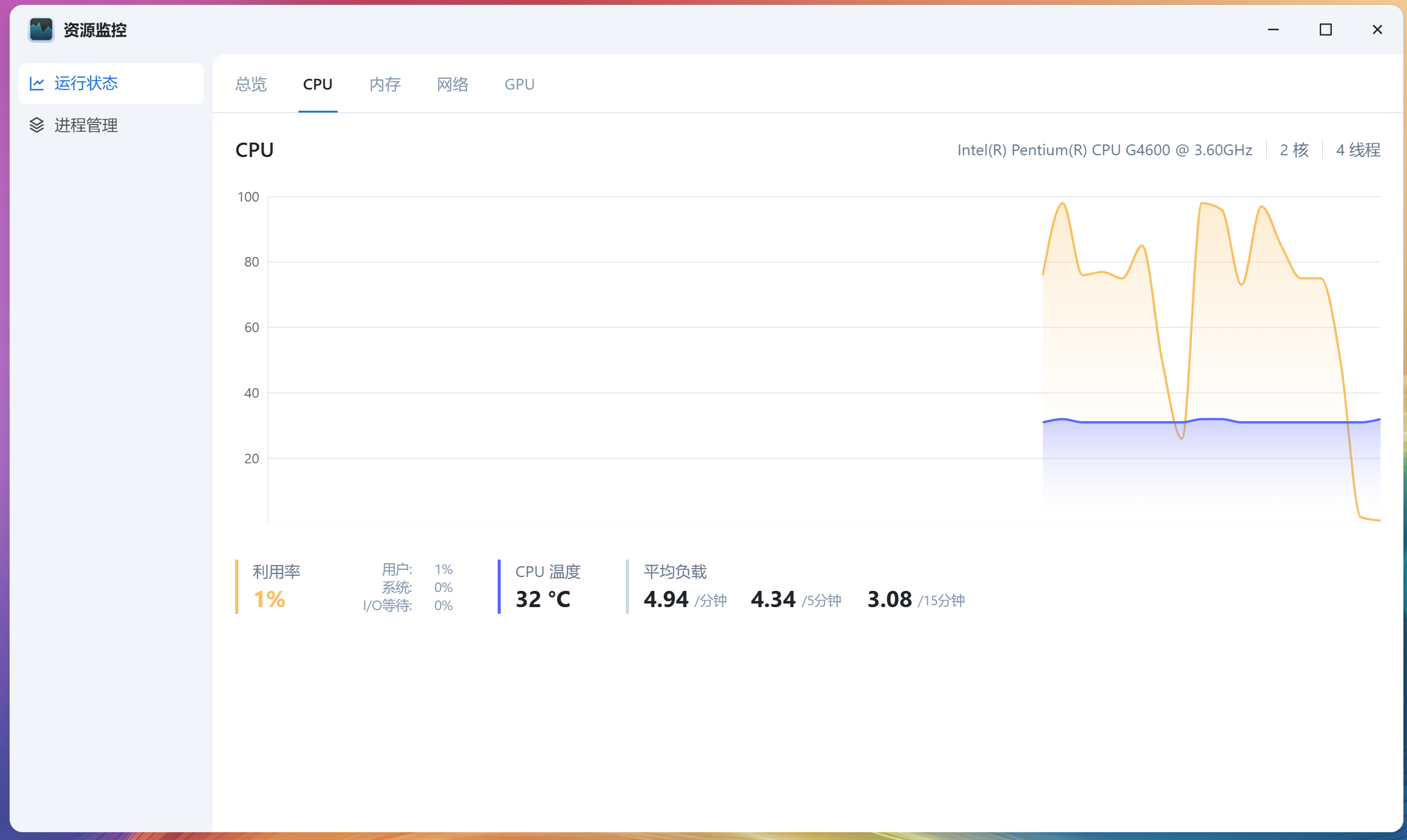Click the 用户: 1% stat row
The width and height of the screenshot is (1407, 840).
click(417, 569)
